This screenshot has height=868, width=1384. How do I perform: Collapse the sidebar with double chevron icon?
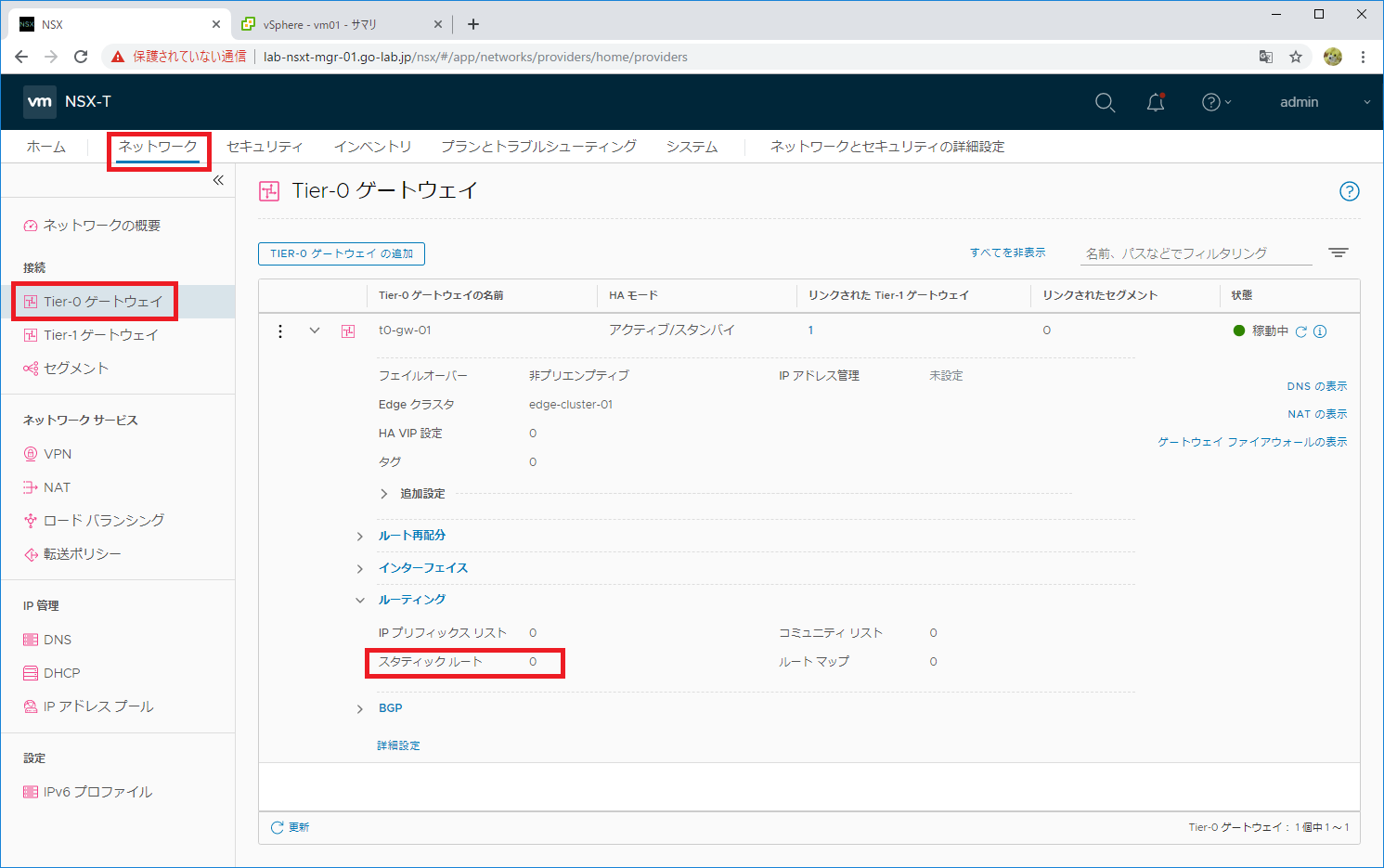[218, 180]
